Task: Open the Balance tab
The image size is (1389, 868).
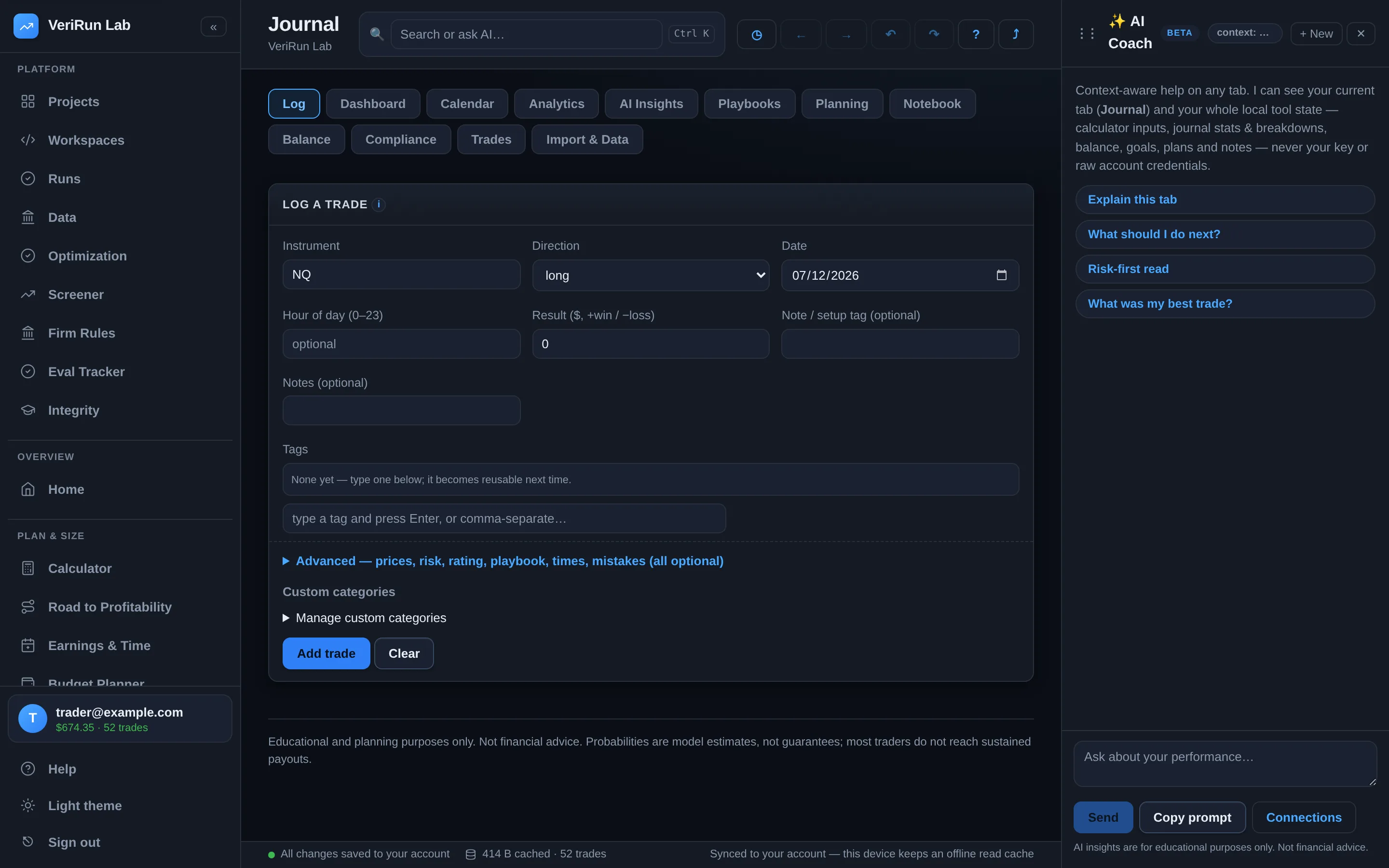Action: click(307, 139)
